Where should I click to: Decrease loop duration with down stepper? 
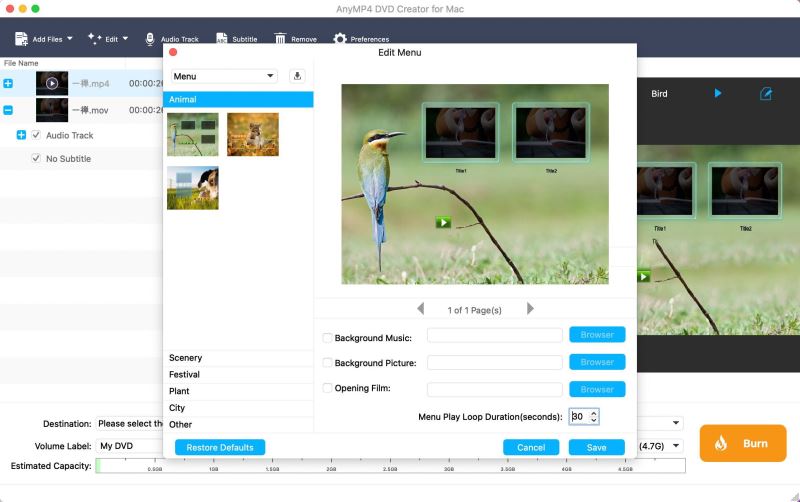pyautogui.click(x=593, y=420)
